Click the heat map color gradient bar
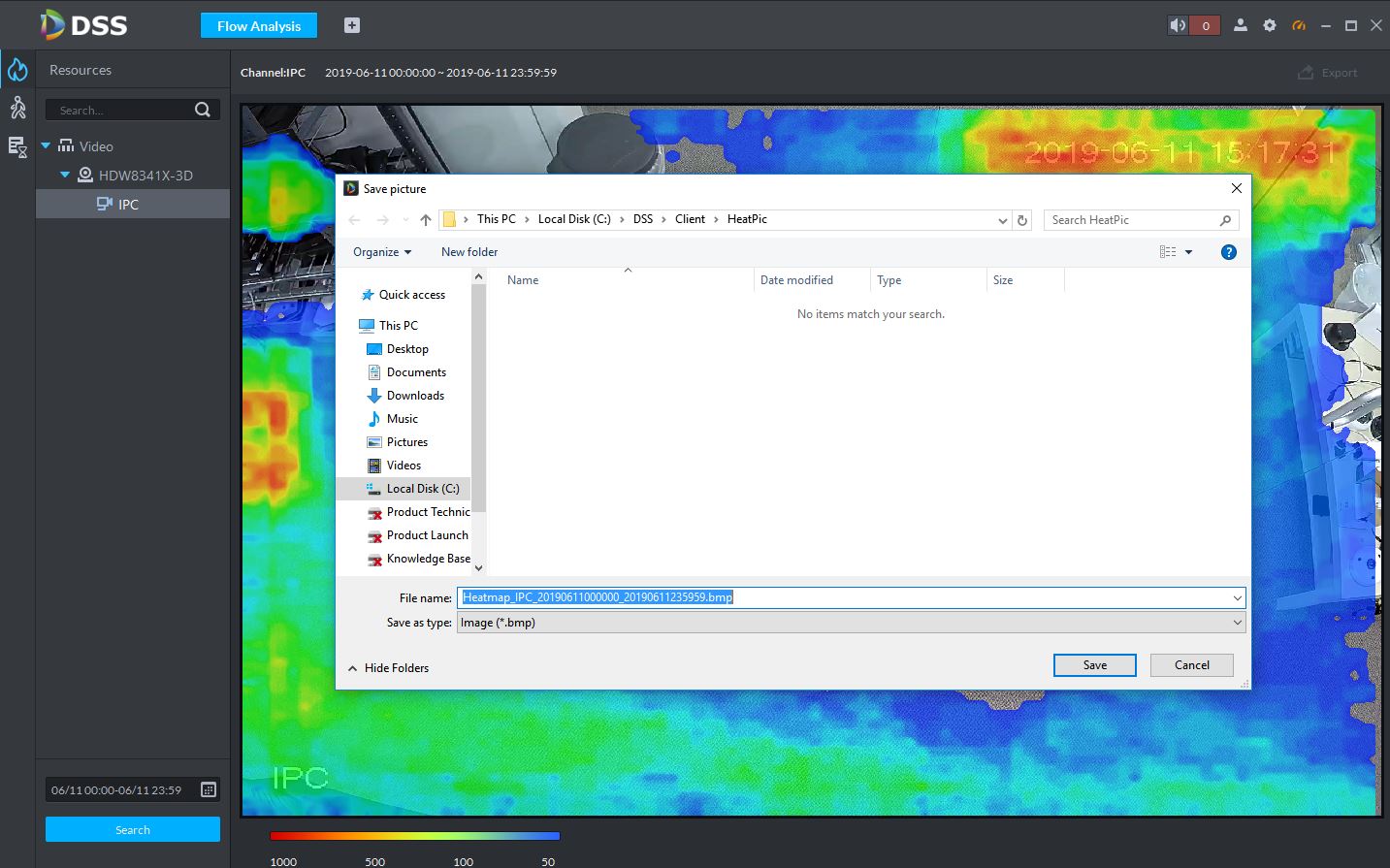The image size is (1390, 868). tap(414, 835)
